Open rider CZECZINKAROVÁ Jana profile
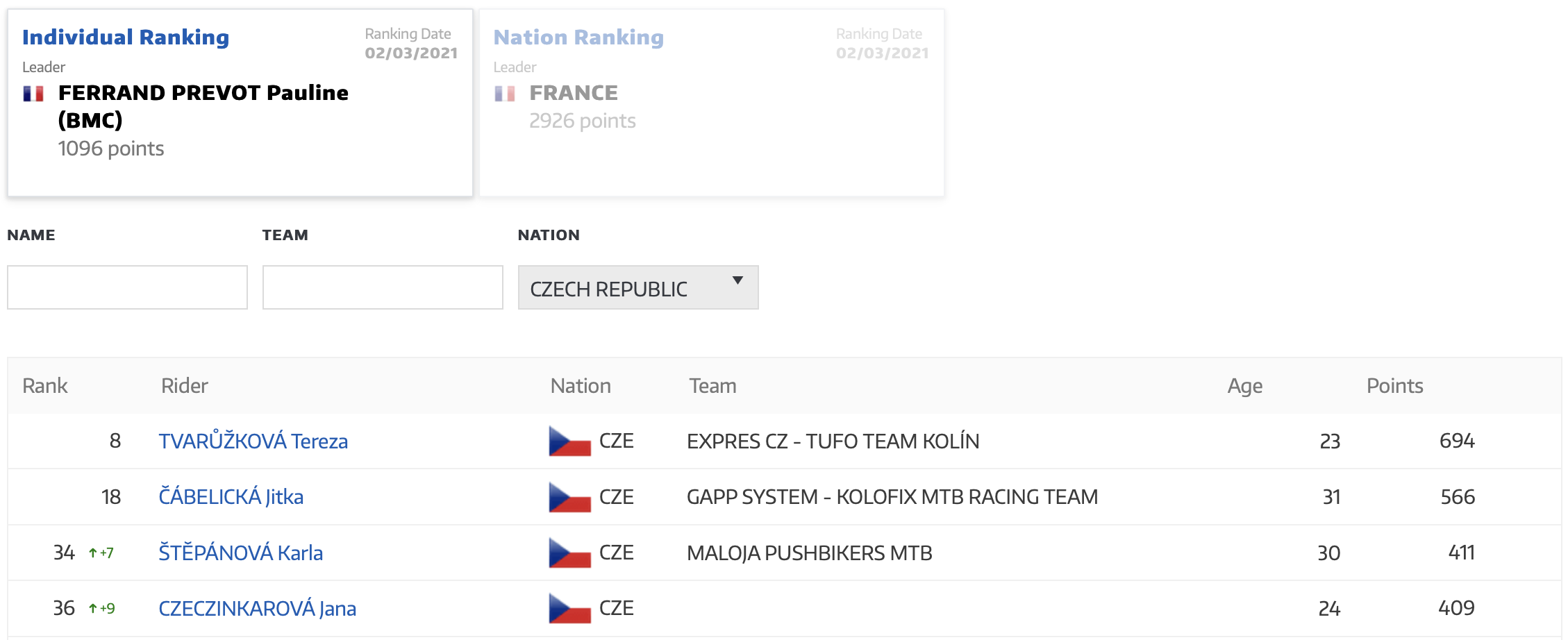 click(257, 608)
